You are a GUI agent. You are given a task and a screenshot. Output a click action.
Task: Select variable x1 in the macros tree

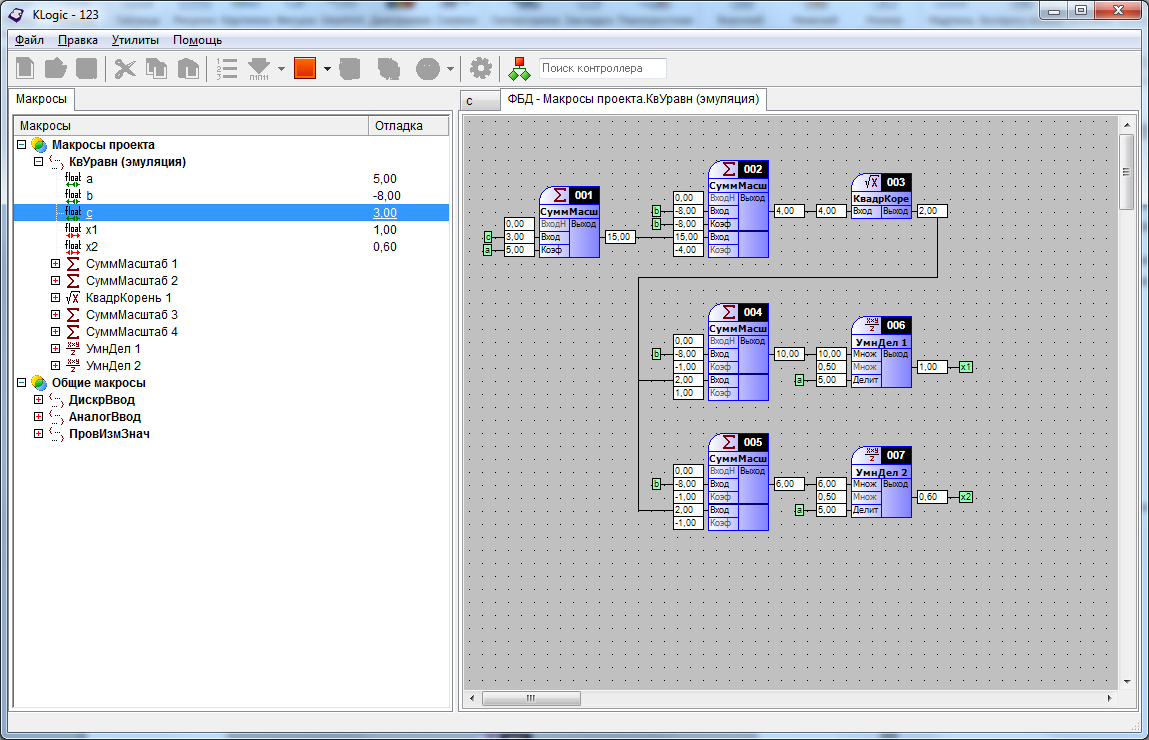click(91, 230)
